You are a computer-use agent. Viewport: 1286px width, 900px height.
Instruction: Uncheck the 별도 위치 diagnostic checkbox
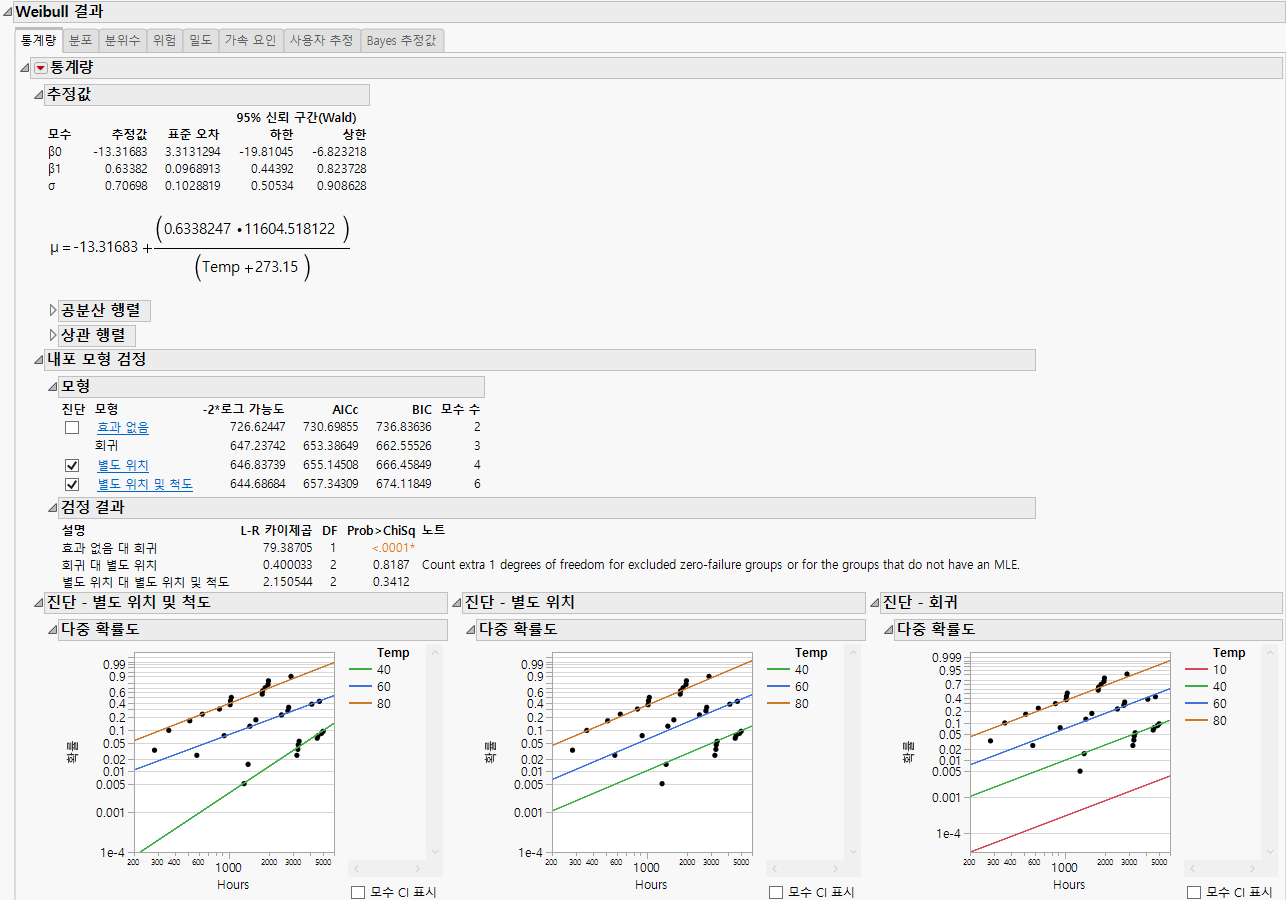pyautogui.click(x=72, y=464)
